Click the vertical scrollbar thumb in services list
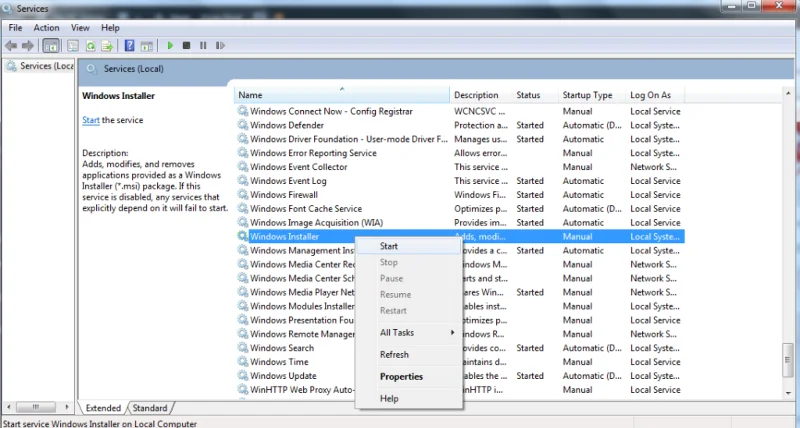 click(x=788, y=360)
